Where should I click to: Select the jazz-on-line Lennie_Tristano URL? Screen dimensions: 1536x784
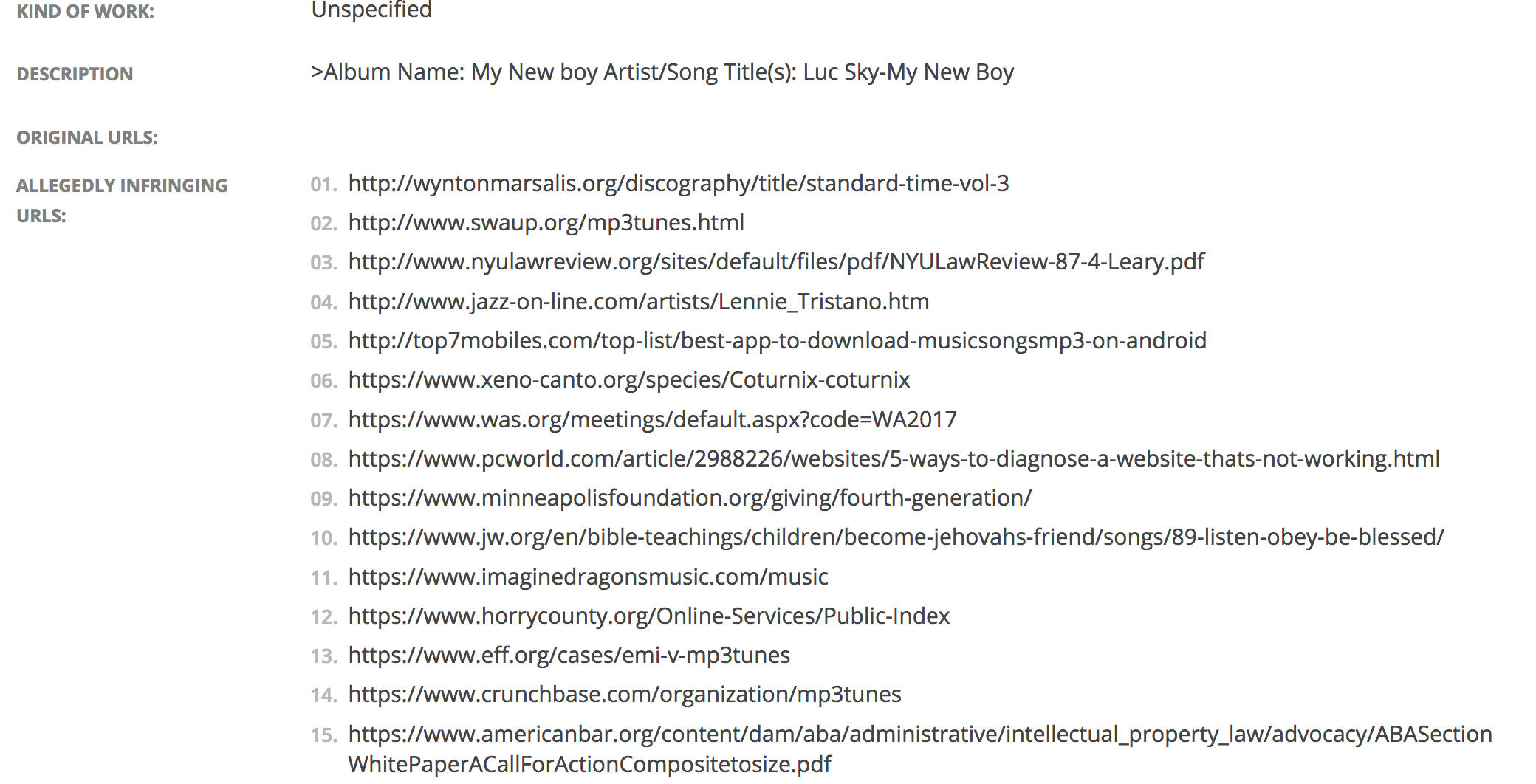[x=639, y=301]
